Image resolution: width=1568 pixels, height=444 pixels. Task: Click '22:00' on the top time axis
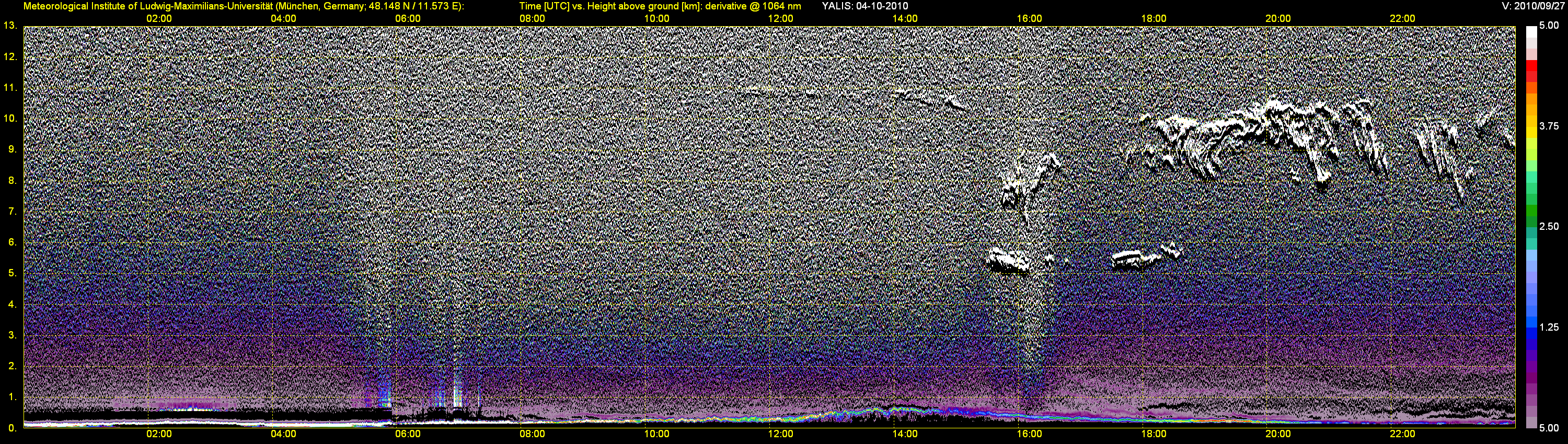[1402, 19]
